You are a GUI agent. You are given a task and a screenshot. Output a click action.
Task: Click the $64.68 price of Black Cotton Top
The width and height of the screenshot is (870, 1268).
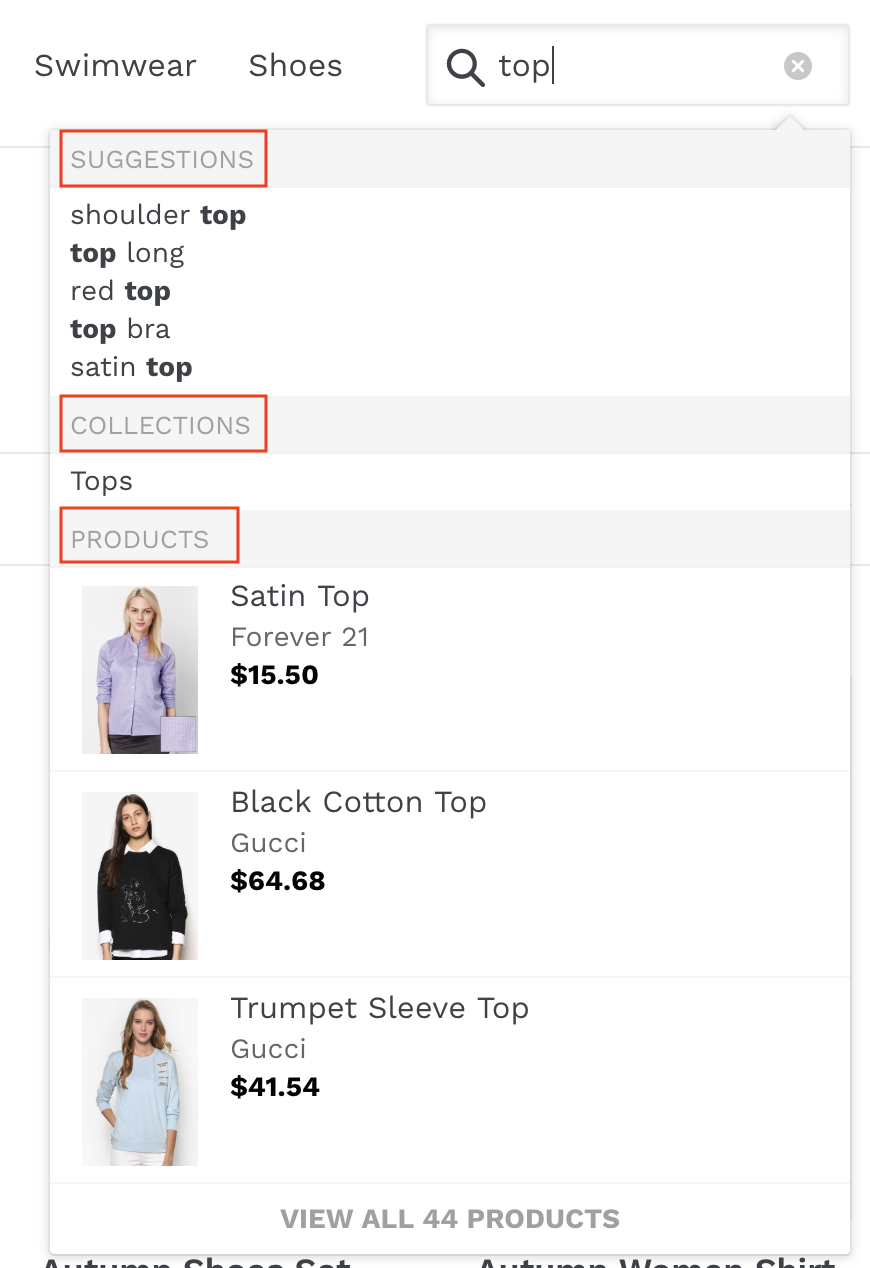(x=278, y=881)
